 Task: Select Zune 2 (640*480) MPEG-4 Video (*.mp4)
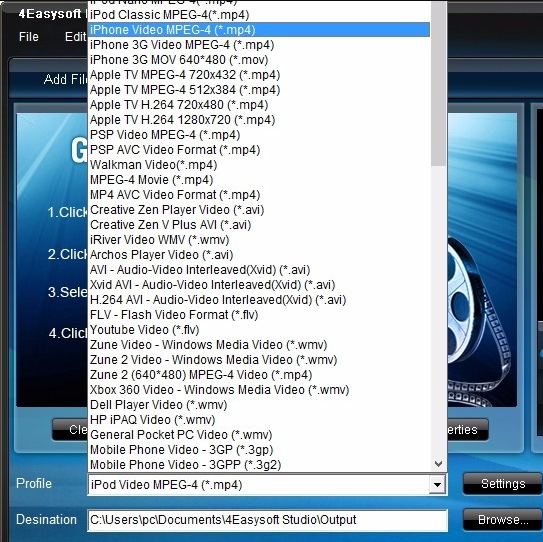(259, 375)
